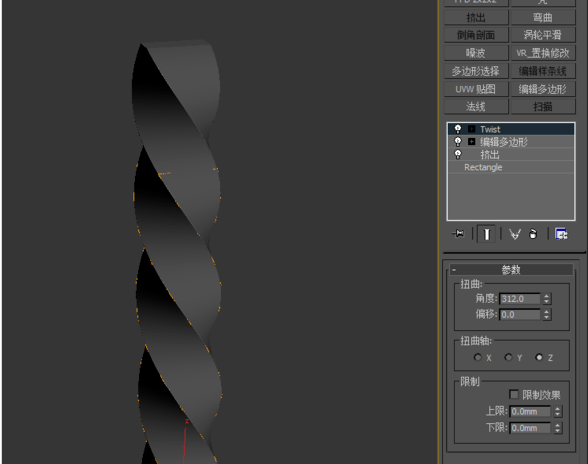Expand the Twist modifier sub-levels
Screen dimensions: 588x464
click(x=471, y=129)
